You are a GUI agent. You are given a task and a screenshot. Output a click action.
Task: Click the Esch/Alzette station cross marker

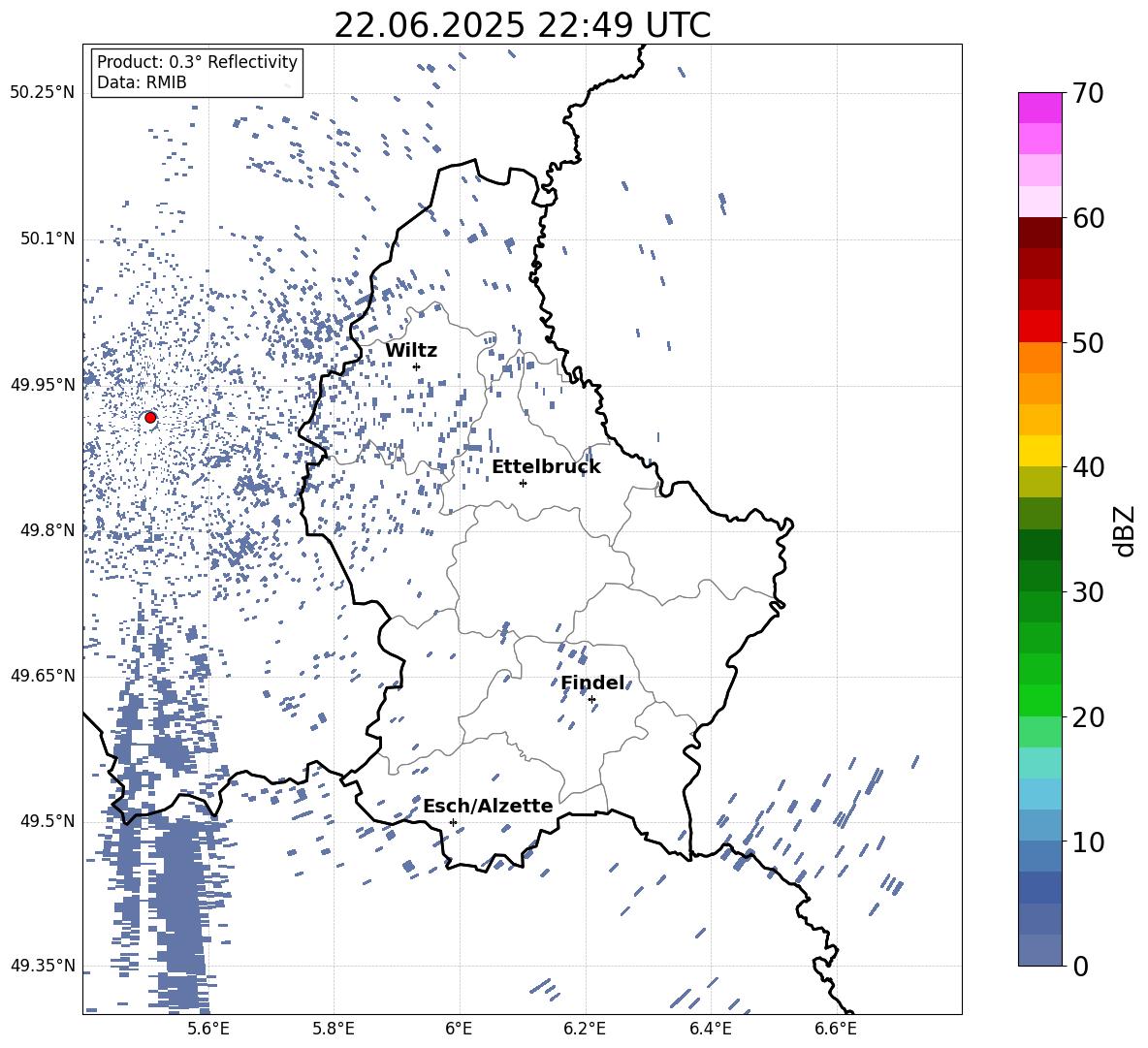(453, 822)
